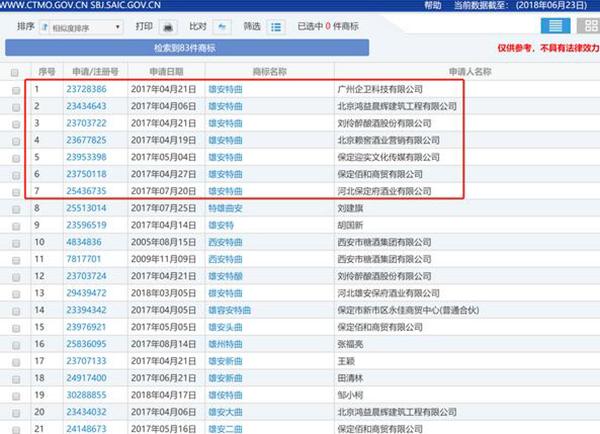Open registration number 23434032
Viewport: 600px width, 434px height.
pyautogui.click(x=86, y=412)
